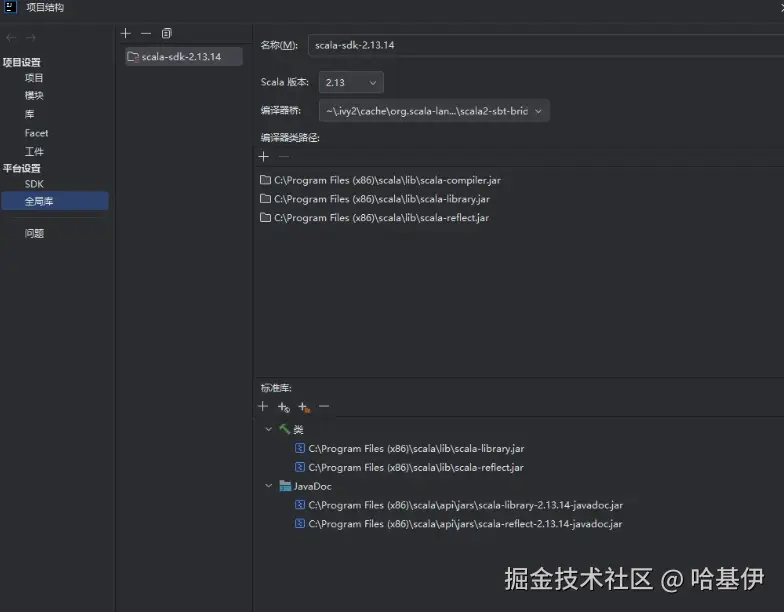
Task: Open SDK platform settings page
Action: click(34, 184)
